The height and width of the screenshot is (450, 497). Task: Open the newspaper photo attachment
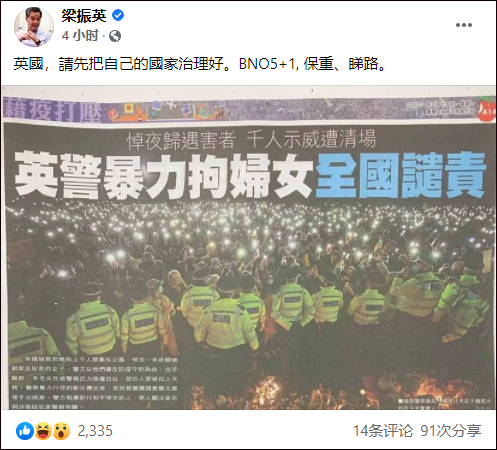(x=249, y=248)
